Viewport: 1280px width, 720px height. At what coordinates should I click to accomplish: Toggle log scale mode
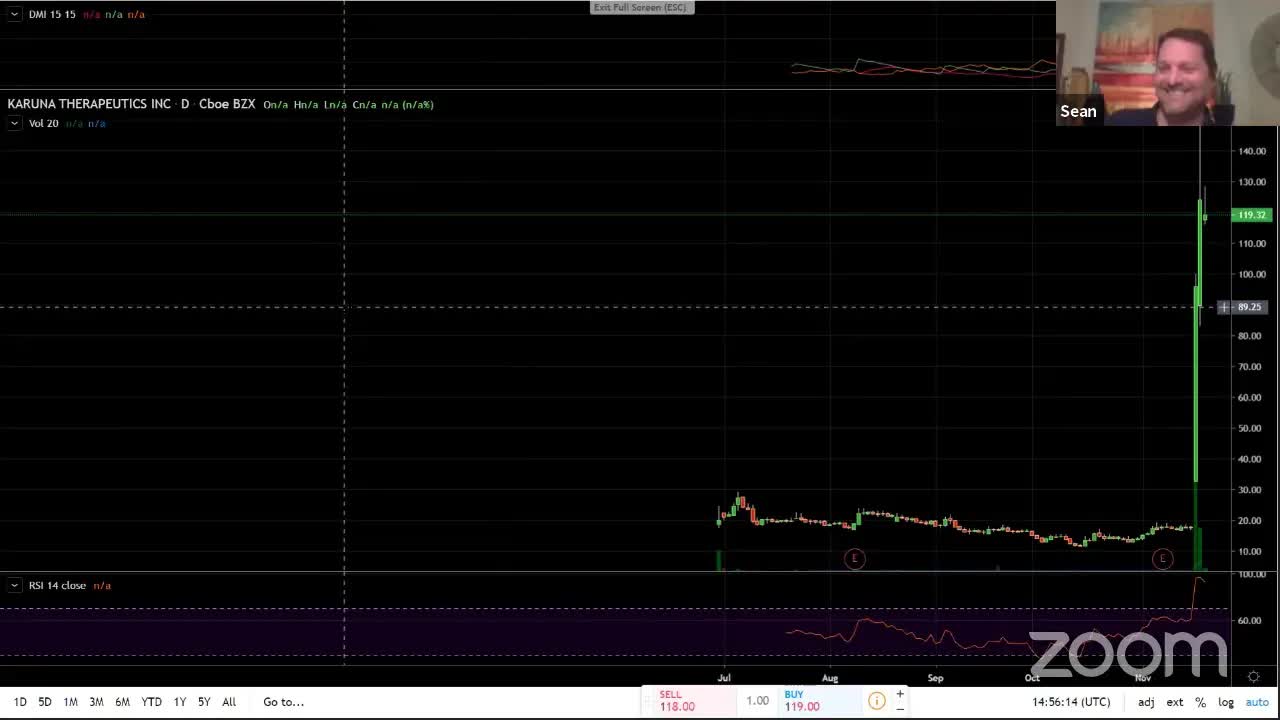tap(1225, 702)
